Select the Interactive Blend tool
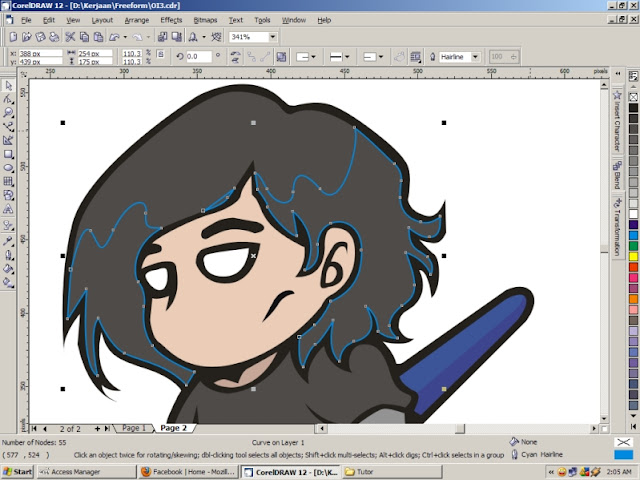 click(x=8, y=225)
